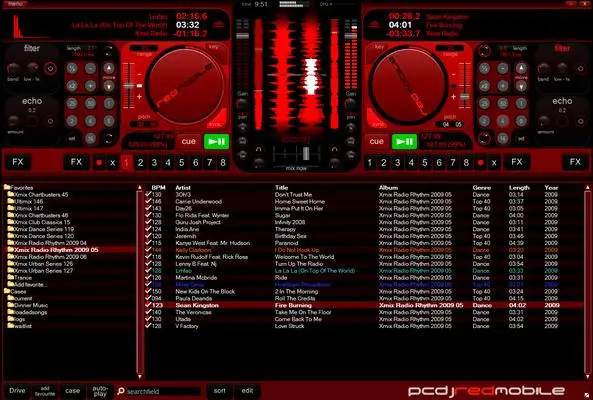Viewport: 593px width, 400px height.
Task: Click the sort button
Action: [219, 391]
